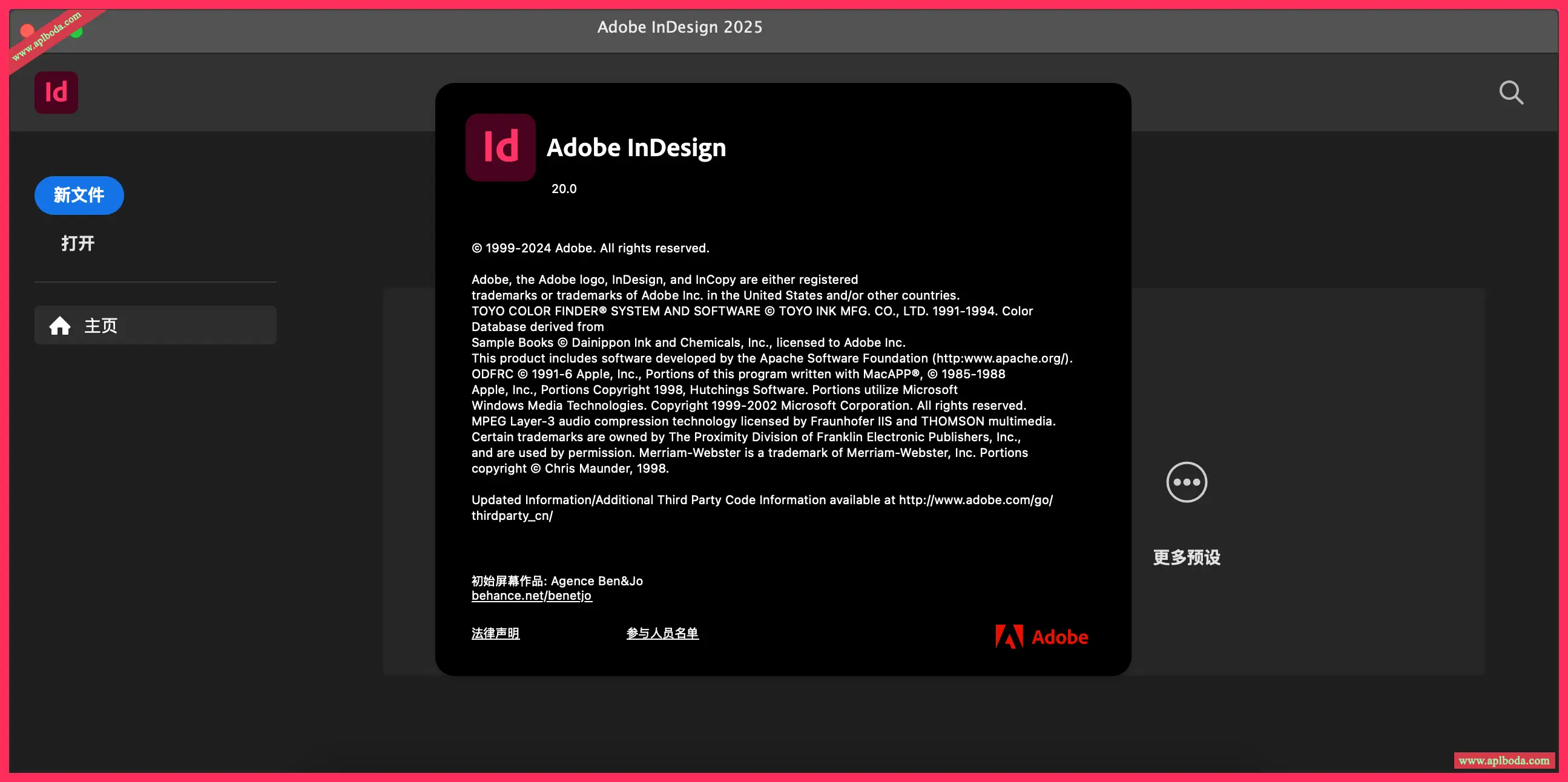Click the large Id icon in About dialog
Image resolution: width=1568 pixels, height=782 pixels.
[500, 147]
